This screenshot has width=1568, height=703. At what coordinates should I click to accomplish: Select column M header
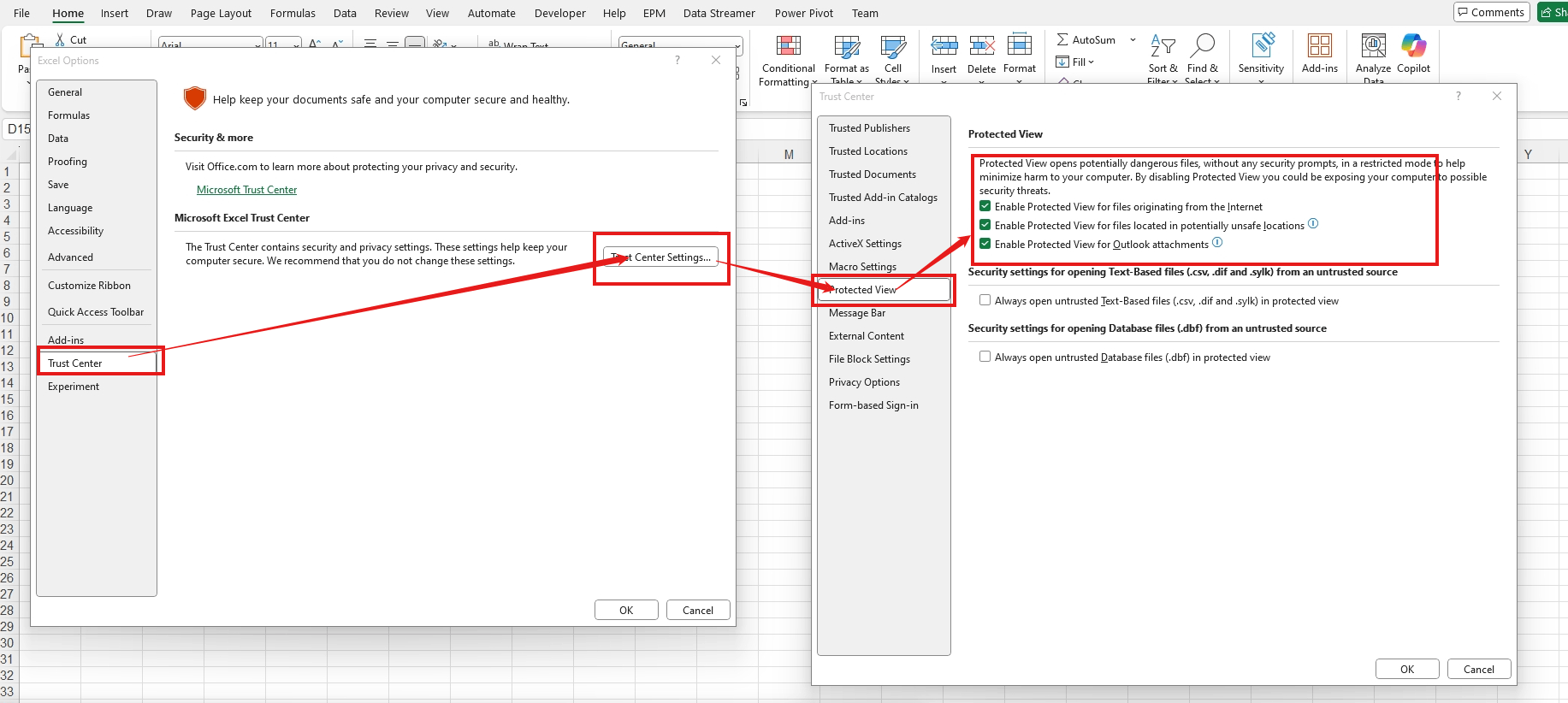(x=789, y=154)
